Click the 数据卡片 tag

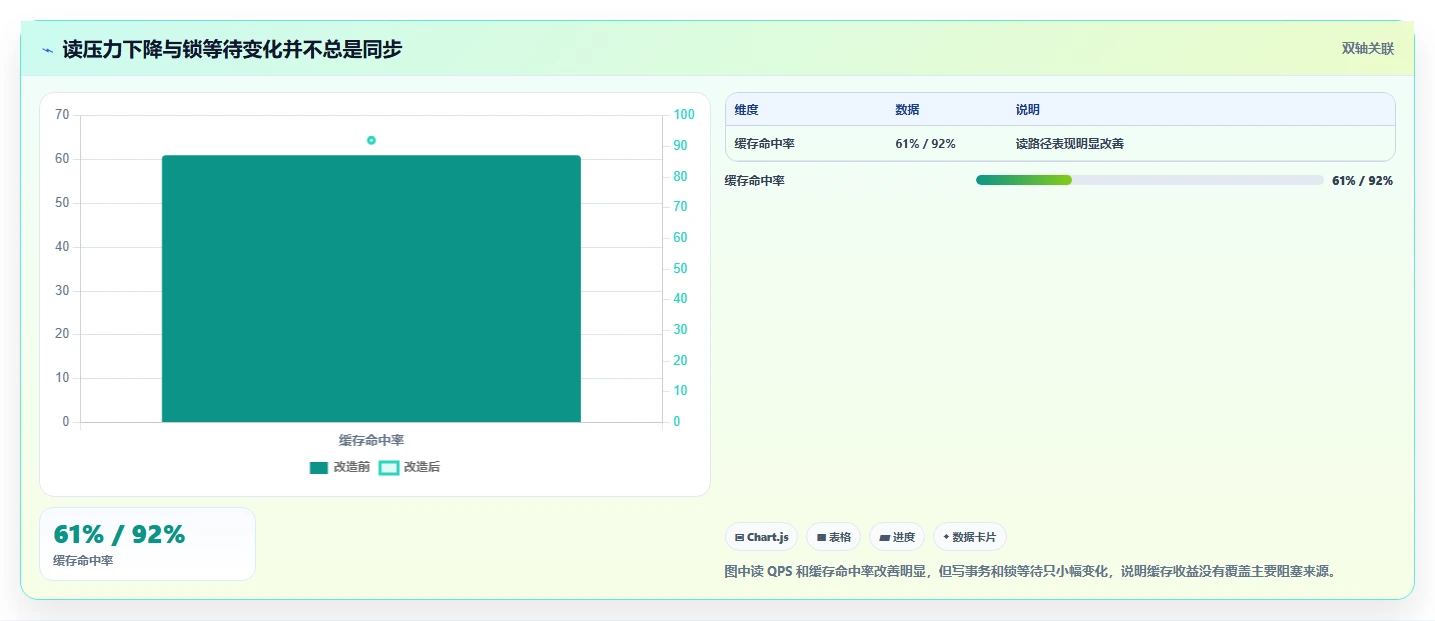click(x=969, y=537)
